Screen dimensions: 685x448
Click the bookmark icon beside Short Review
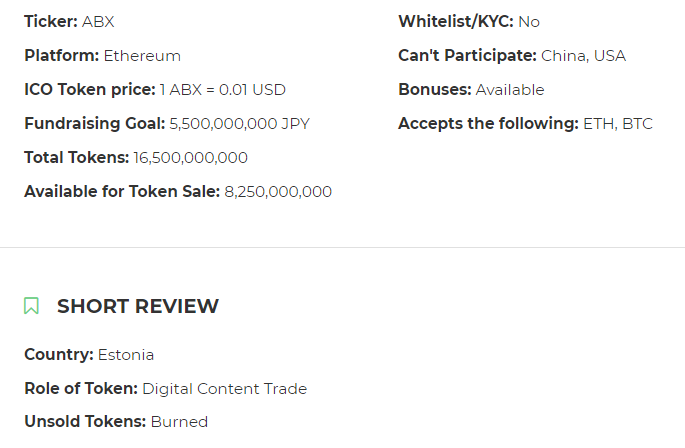[32, 306]
